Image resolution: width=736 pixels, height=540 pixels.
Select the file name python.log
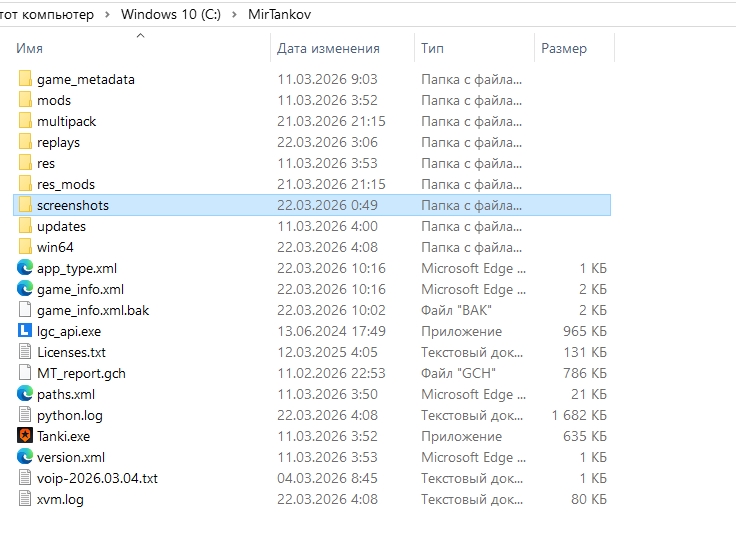(x=69, y=415)
